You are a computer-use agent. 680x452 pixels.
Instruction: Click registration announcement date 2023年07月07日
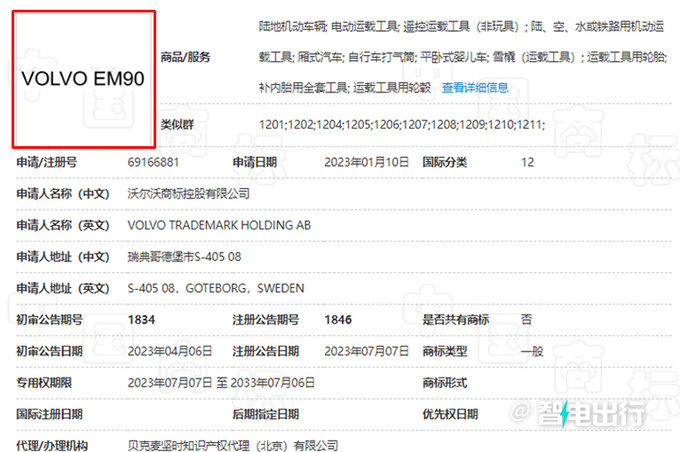366,351
